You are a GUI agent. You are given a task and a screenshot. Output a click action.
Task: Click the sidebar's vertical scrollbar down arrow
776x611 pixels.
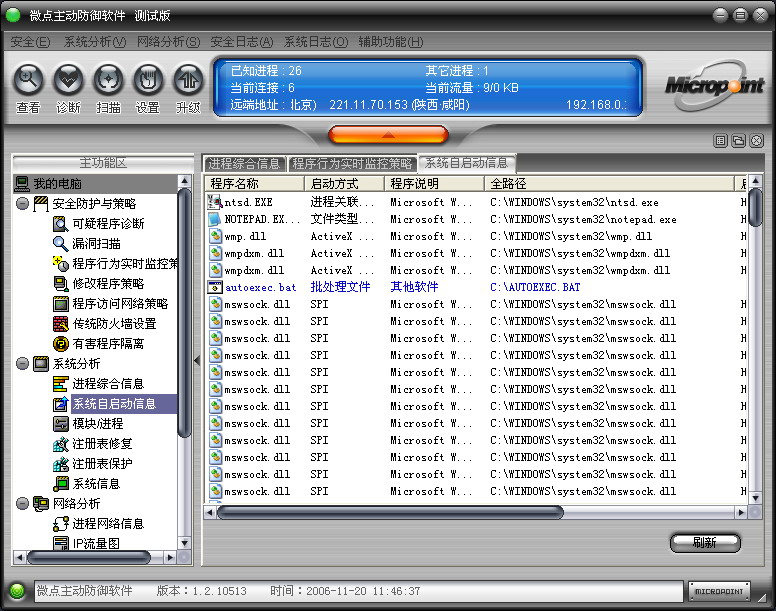(184, 543)
